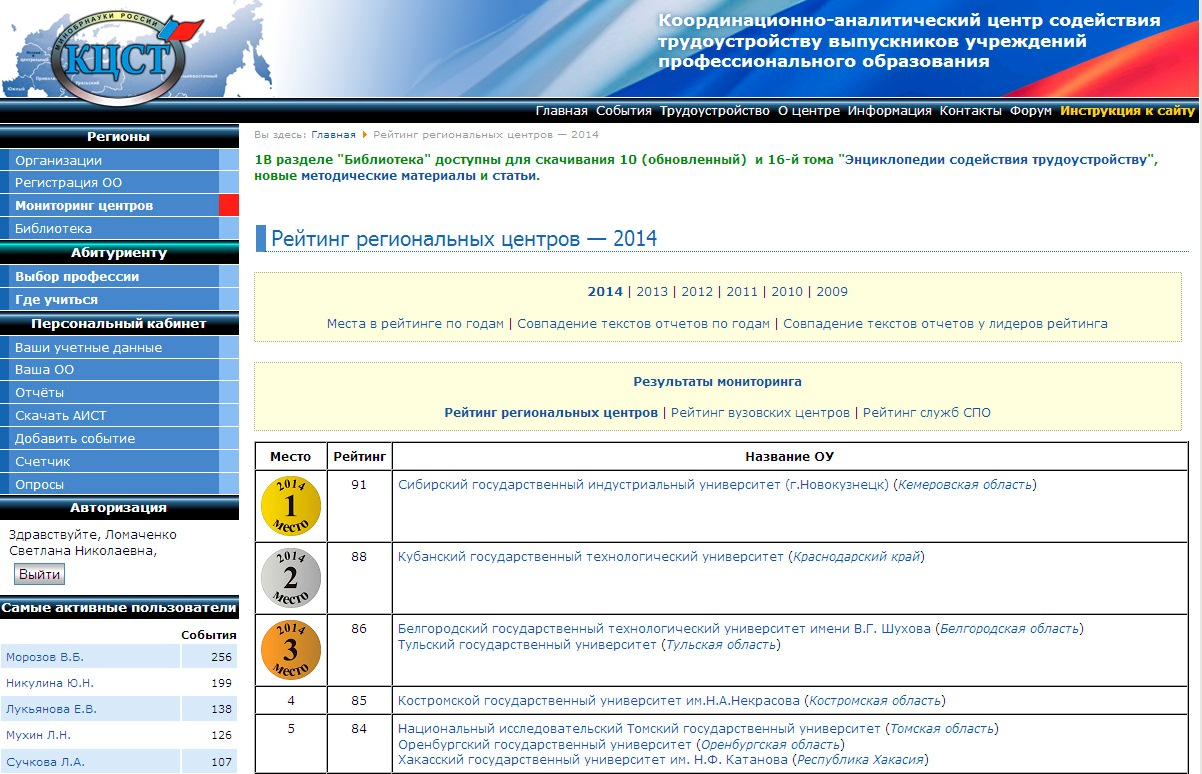
Task: Open Регистрация ОО in the sidebar
Action: coord(120,183)
